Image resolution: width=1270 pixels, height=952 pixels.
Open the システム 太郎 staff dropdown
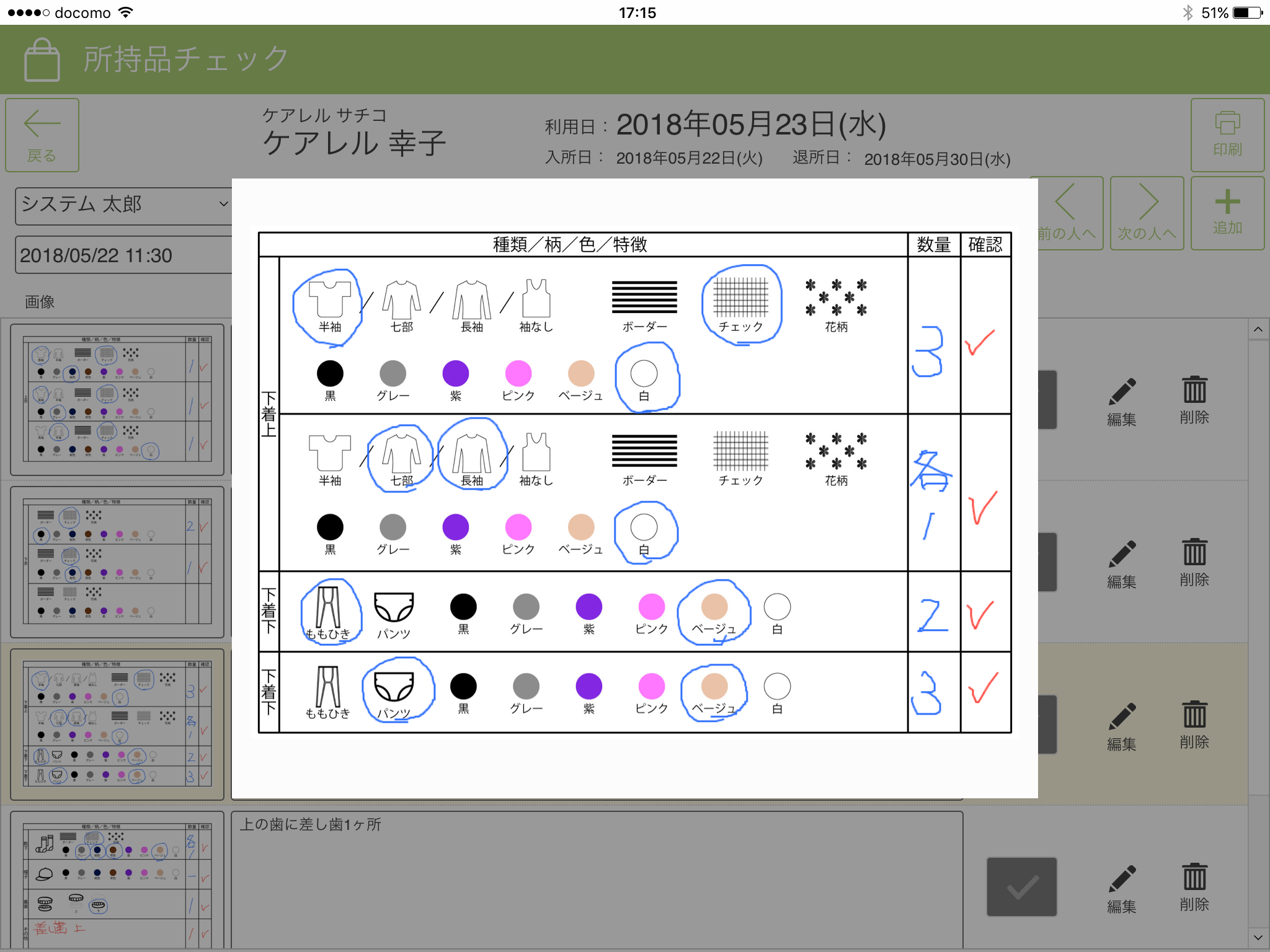pos(124,205)
